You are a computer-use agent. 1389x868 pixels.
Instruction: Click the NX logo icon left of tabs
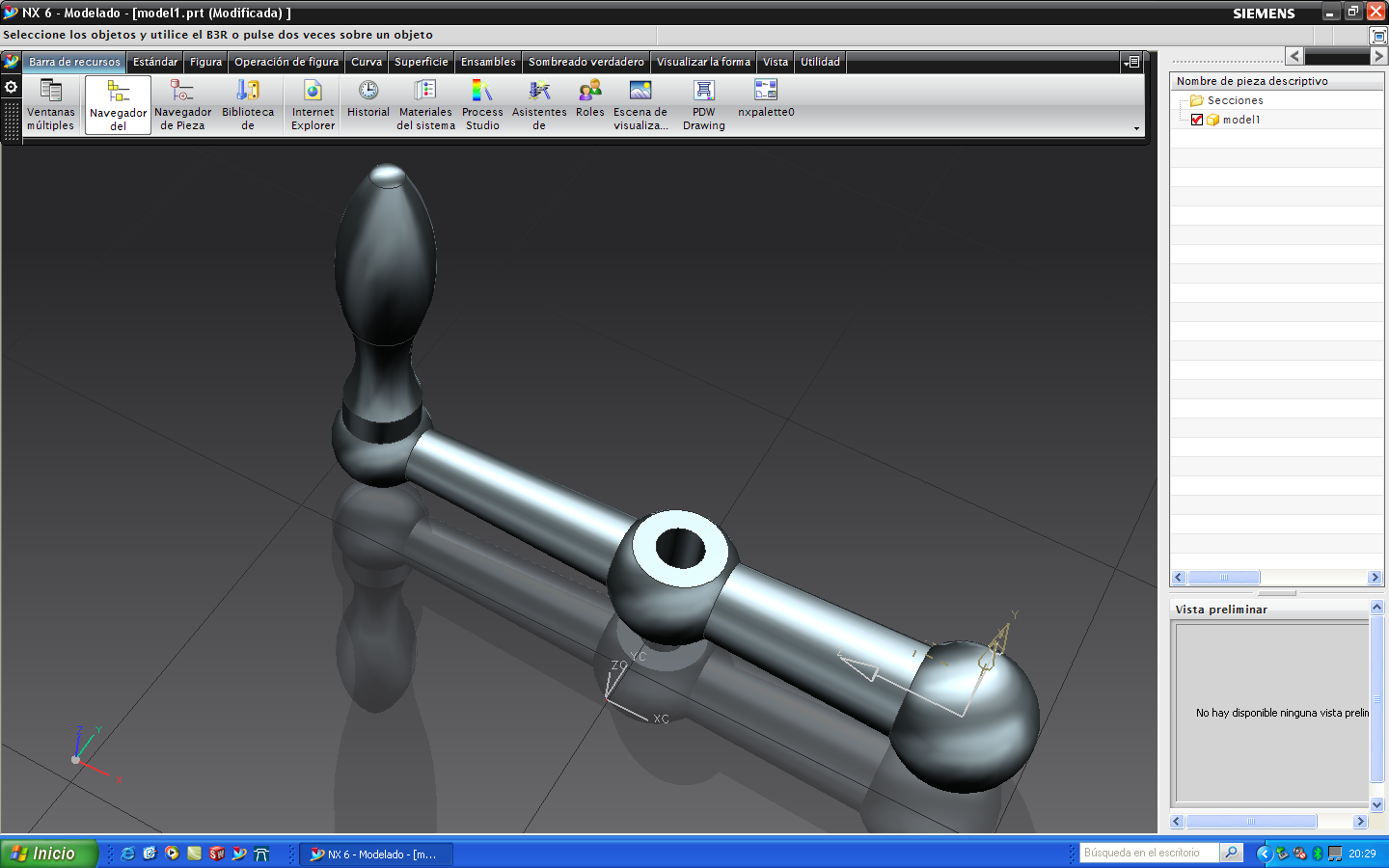point(12,62)
